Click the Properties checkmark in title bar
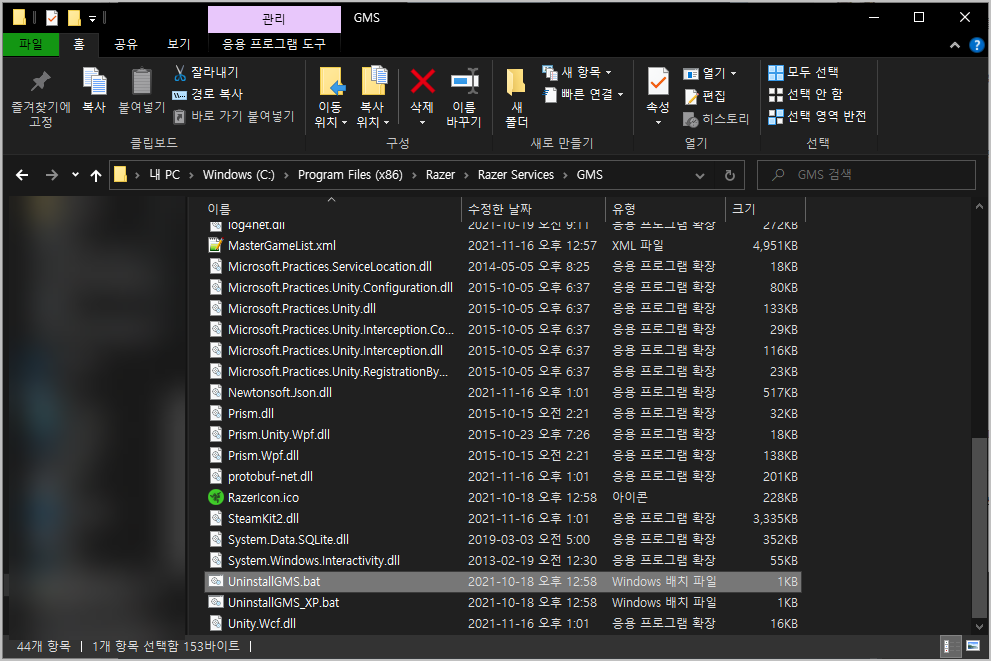 tap(52, 18)
